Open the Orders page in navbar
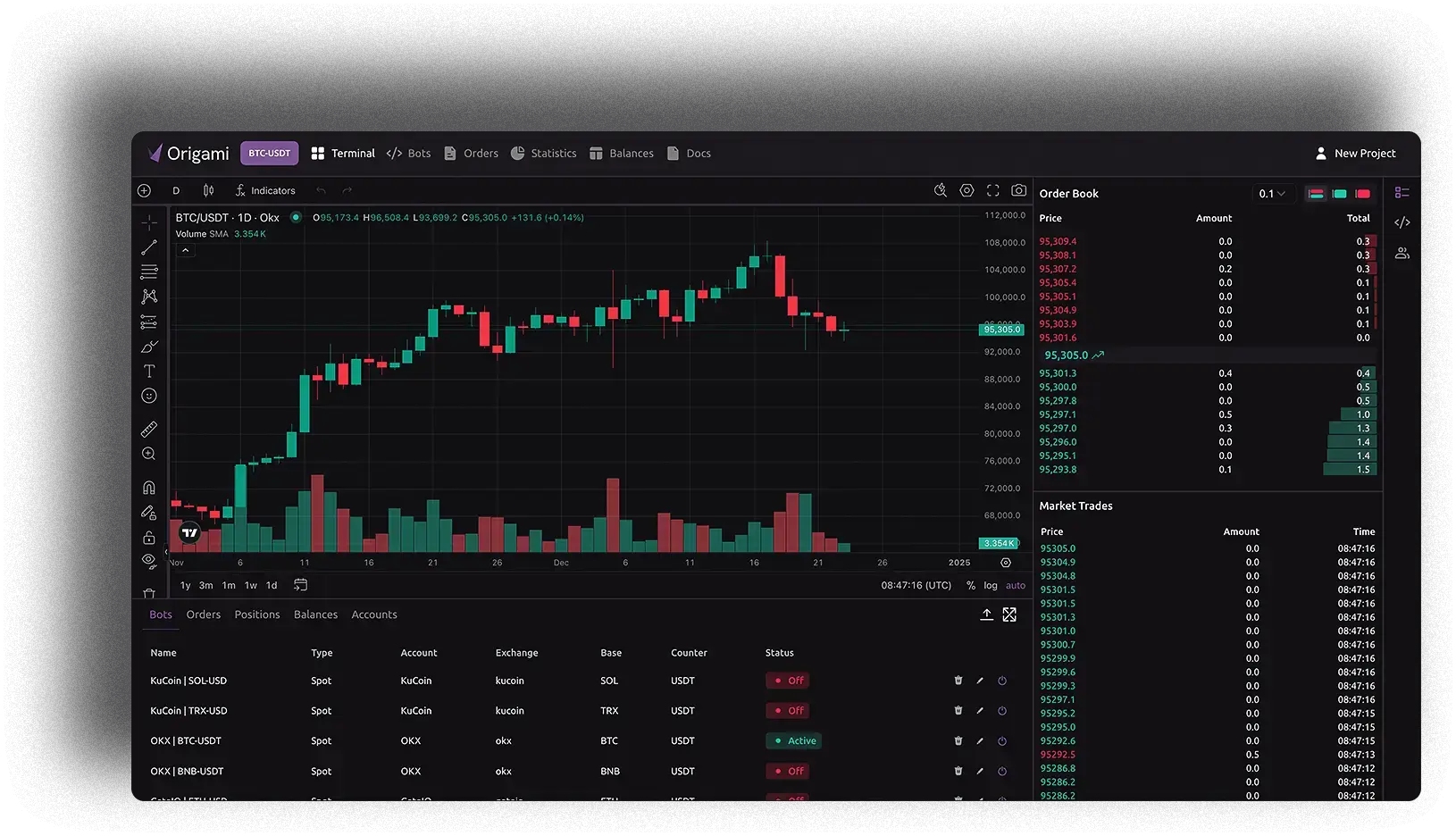Image resolution: width=1456 pixels, height=836 pixels. coord(472,154)
